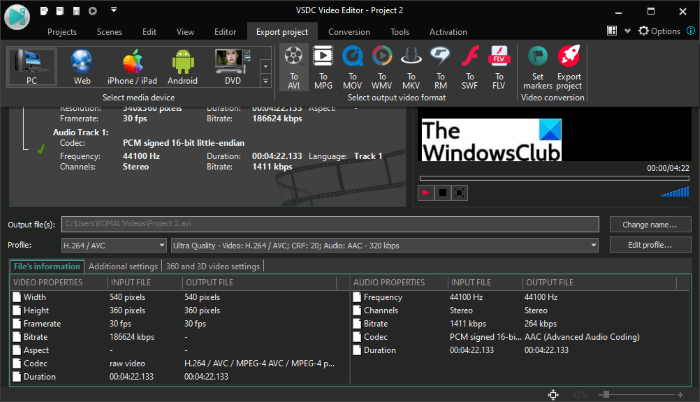Start conversion with the Export project icon

569,67
